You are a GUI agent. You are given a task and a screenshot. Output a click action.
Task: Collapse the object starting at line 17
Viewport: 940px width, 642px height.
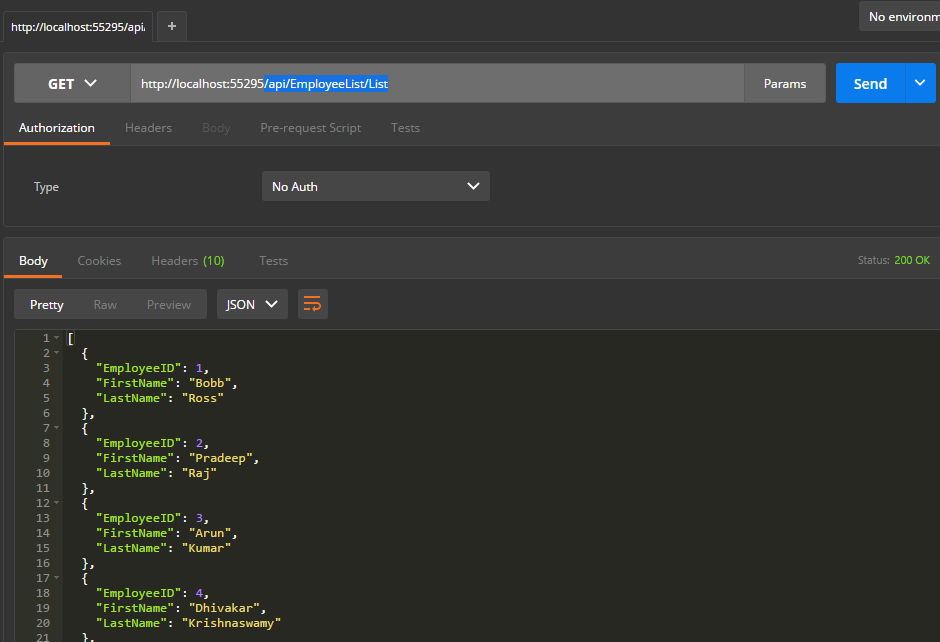pyautogui.click(x=56, y=579)
